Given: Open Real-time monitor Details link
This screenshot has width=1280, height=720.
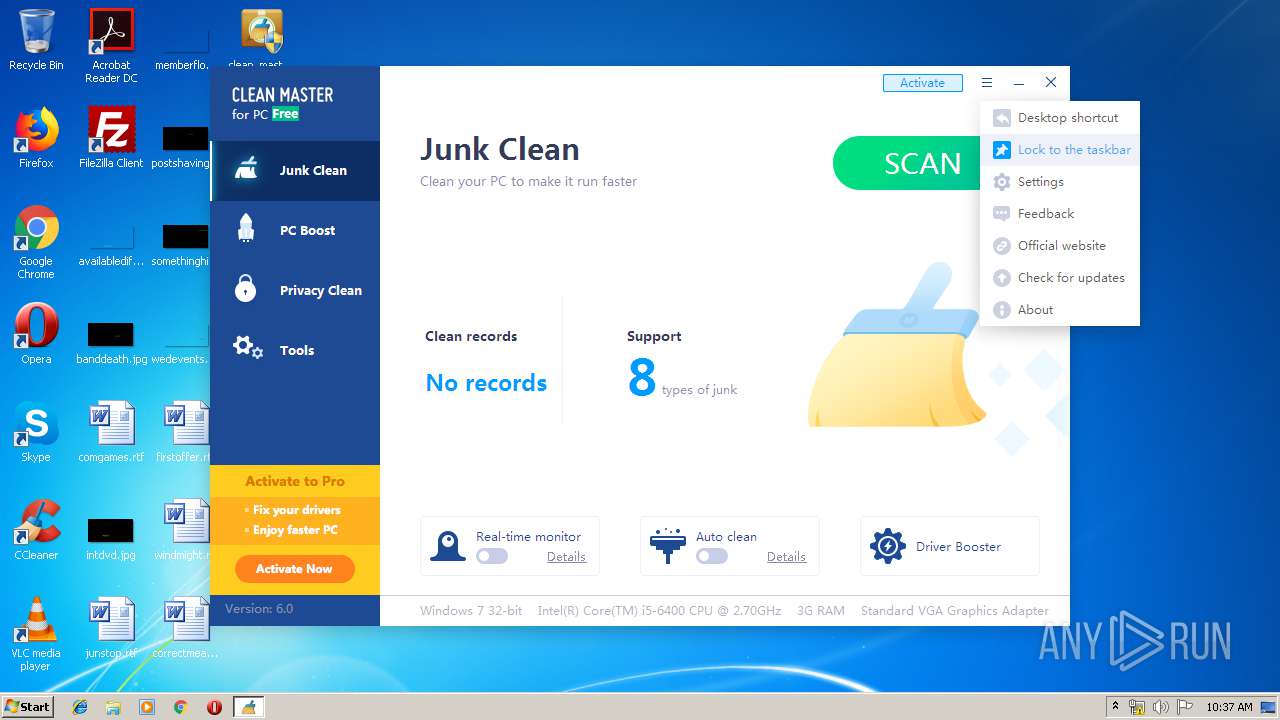Looking at the screenshot, I should [566, 557].
